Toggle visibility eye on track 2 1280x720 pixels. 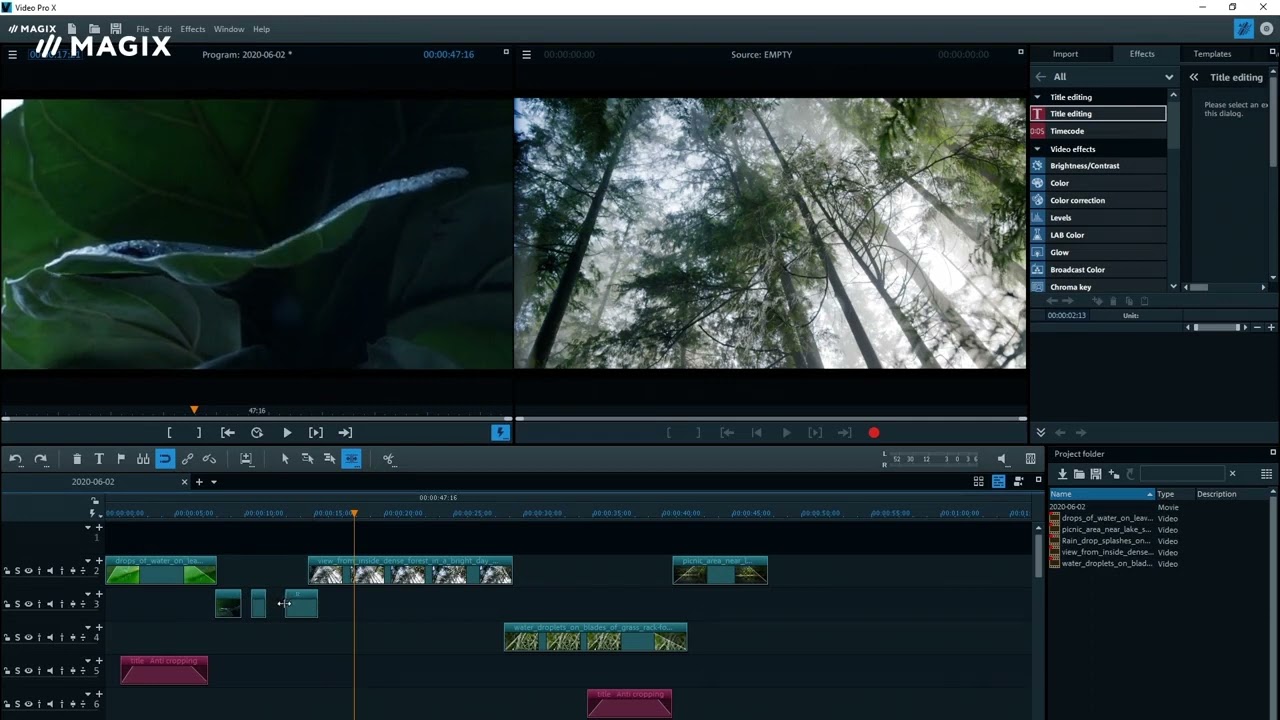tap(28, 571)
